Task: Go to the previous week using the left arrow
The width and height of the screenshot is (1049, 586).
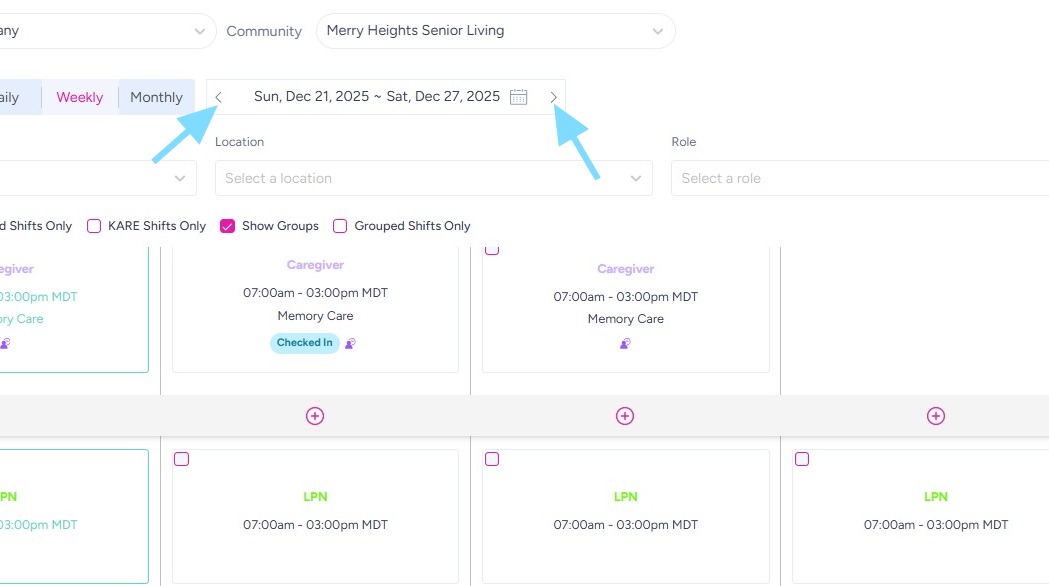Action: point(219,97)
